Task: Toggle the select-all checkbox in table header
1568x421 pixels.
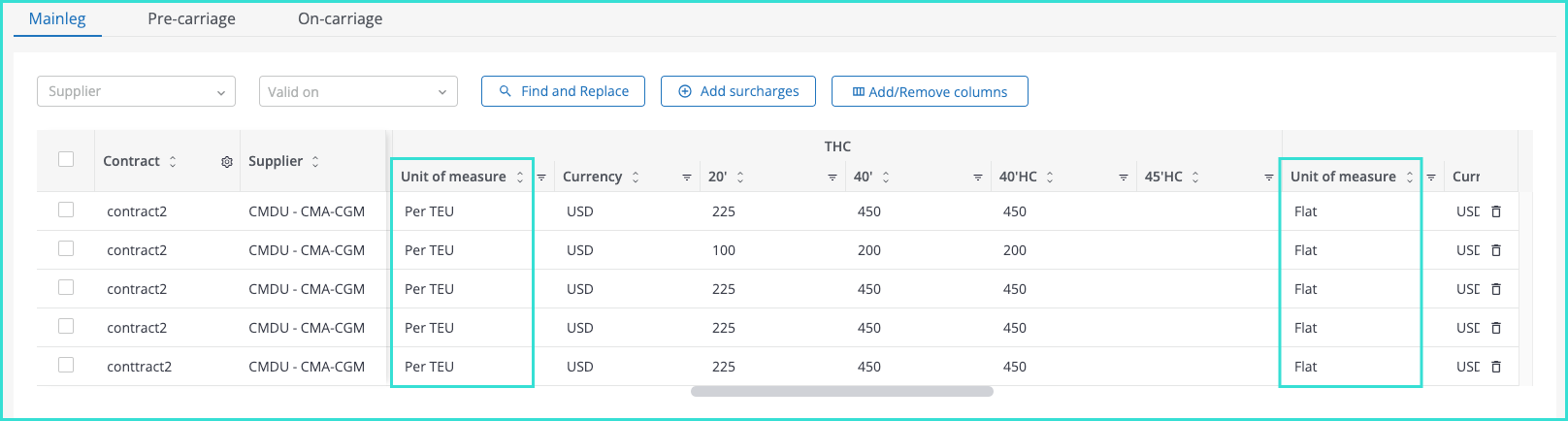Action: (66, 159)
